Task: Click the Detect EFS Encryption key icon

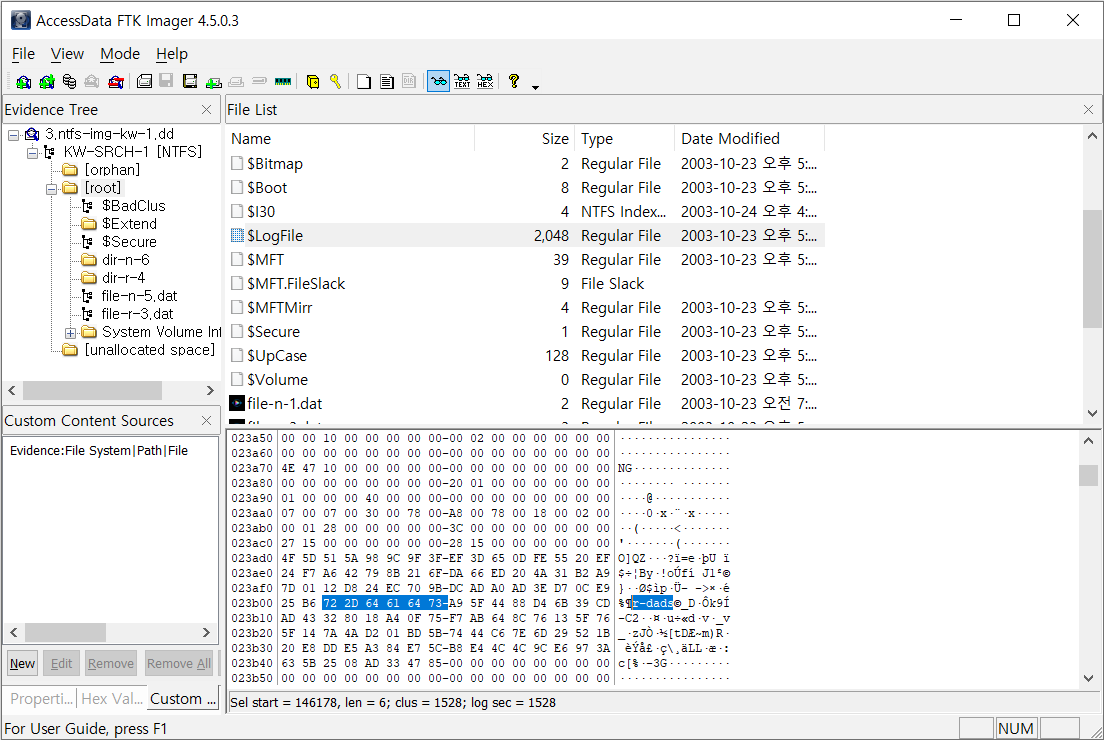Action: pos(335,82)
